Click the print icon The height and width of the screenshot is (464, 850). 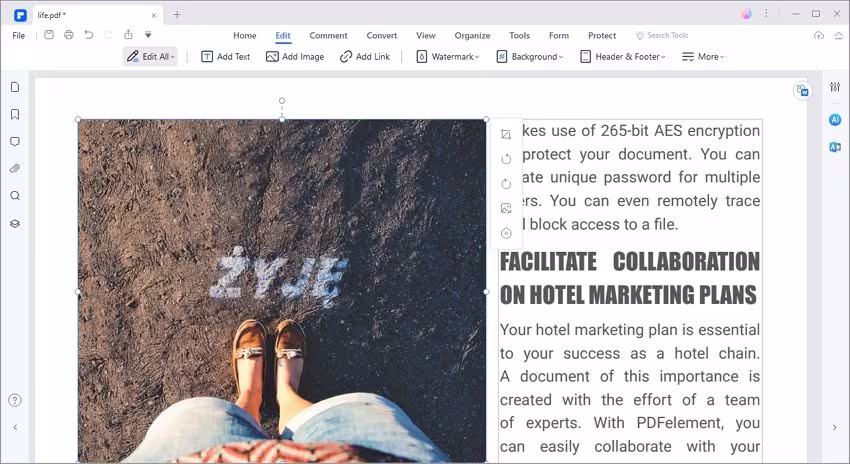(x=69, y=35)
